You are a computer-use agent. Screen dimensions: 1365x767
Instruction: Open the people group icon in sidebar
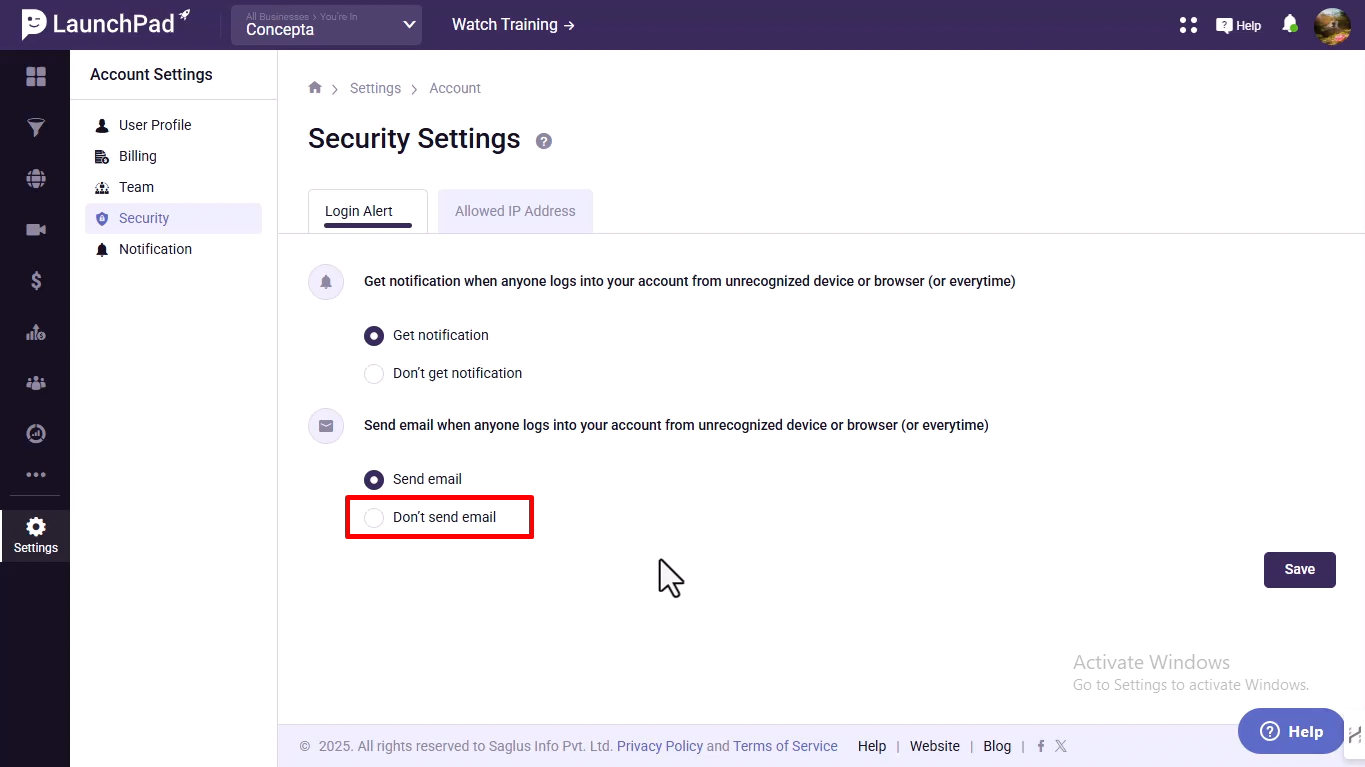(36, 383)
